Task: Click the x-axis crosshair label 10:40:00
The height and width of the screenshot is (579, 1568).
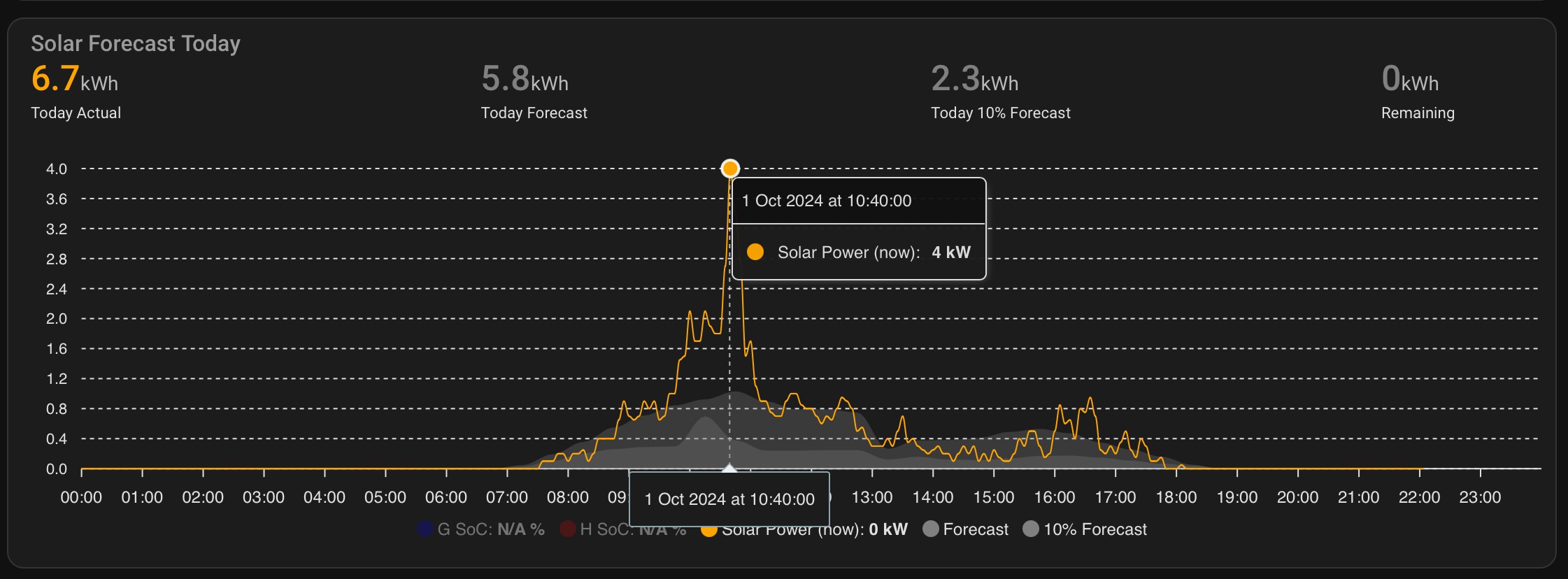Action: coord(729,499)
